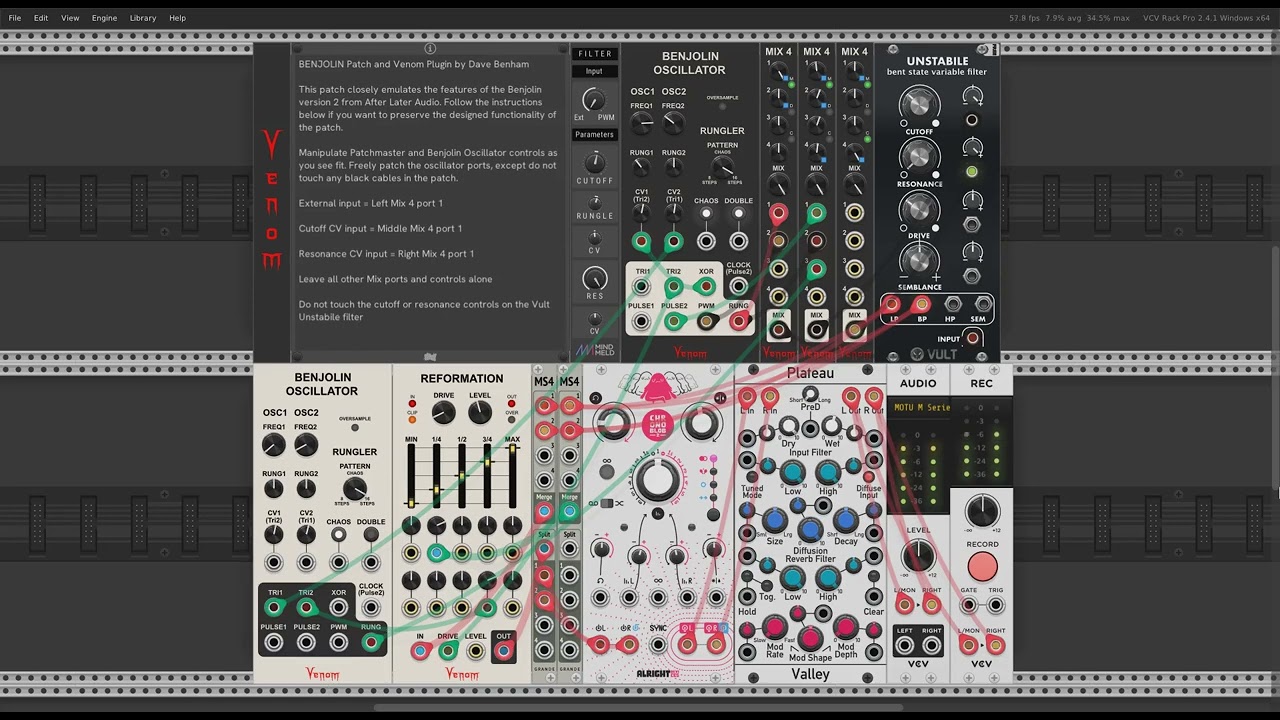Toggle OVERSAMPLE on light Benjolin Oscillator
Image resolution: width=1280 pixels, height=720 pixels.
(x=355, y=427)
